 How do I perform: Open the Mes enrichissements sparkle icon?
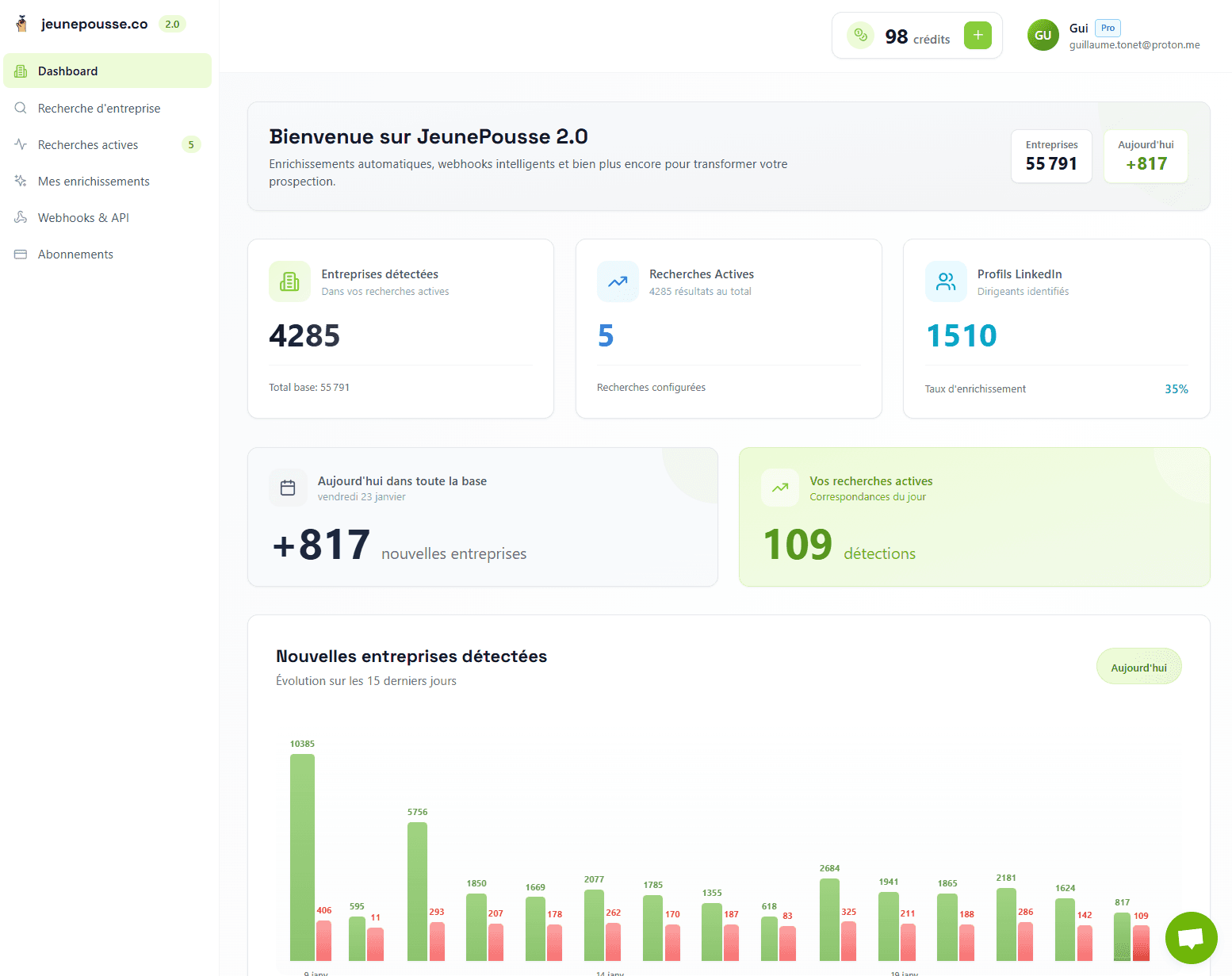(x=21, y=181)
